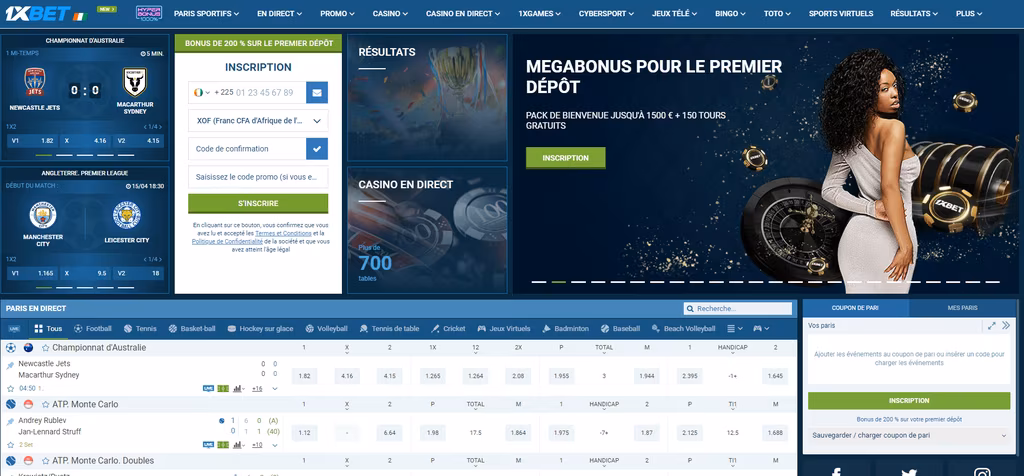
Task: Click the LIVE icon in sports filter bar
Action: pyautogui.click(x=14, y=329)
